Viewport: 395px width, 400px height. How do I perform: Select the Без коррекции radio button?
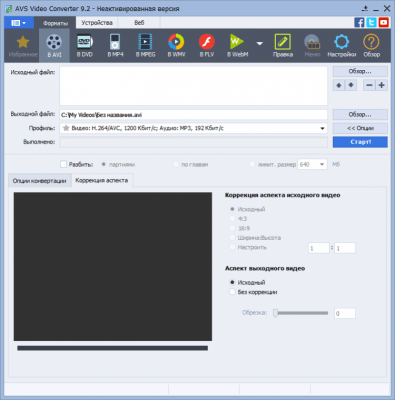tap(232, 292)
